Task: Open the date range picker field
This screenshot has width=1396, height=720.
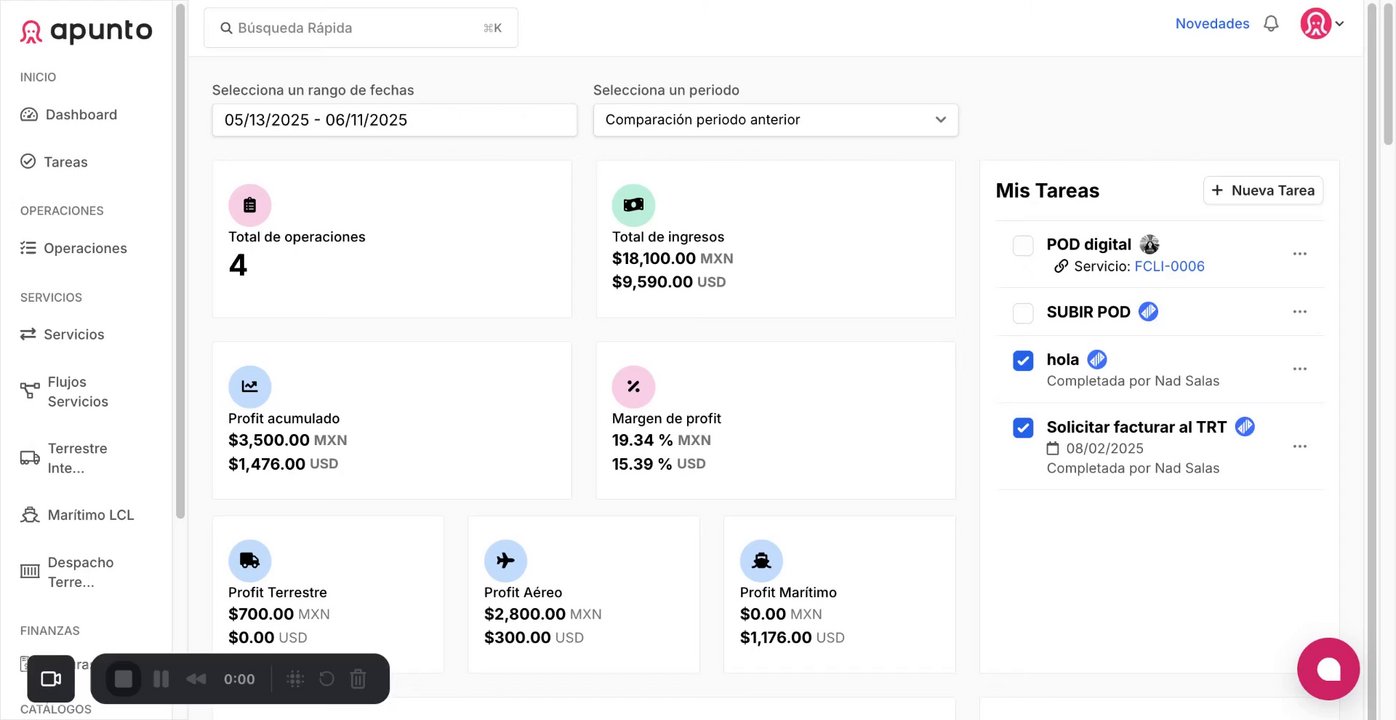Action: 394,120
